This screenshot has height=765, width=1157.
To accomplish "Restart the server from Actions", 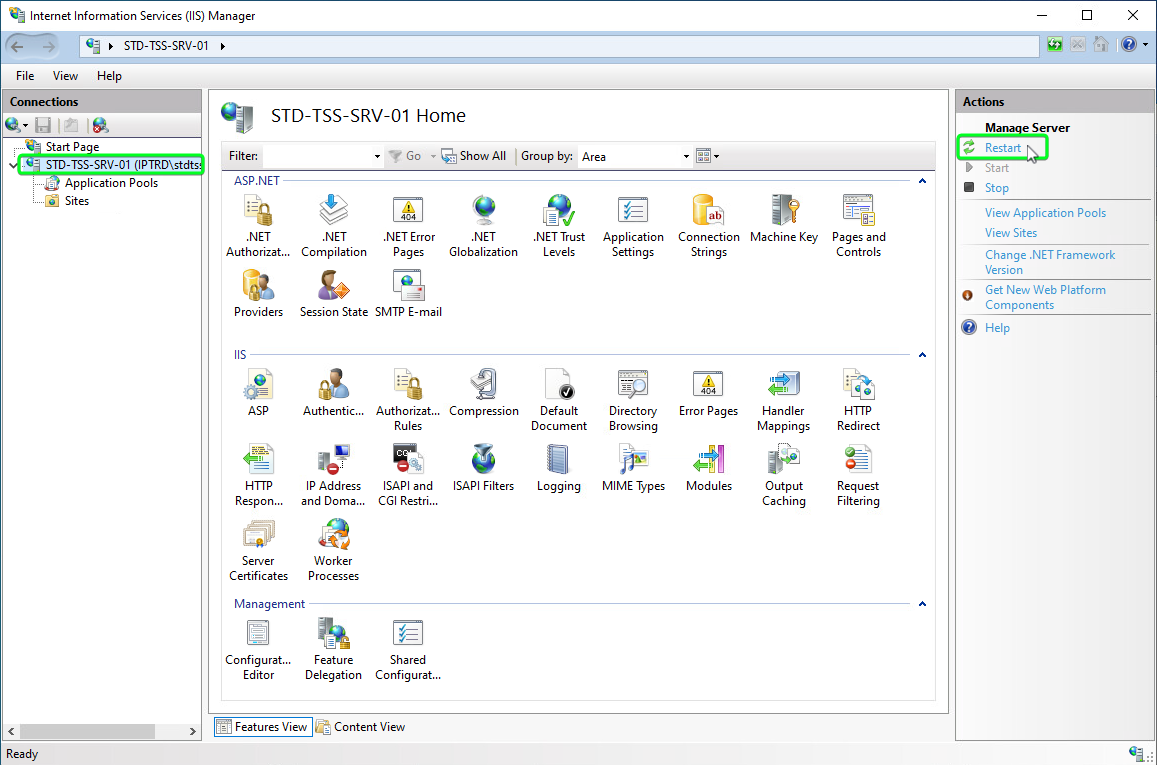I will pos(1002,148).
